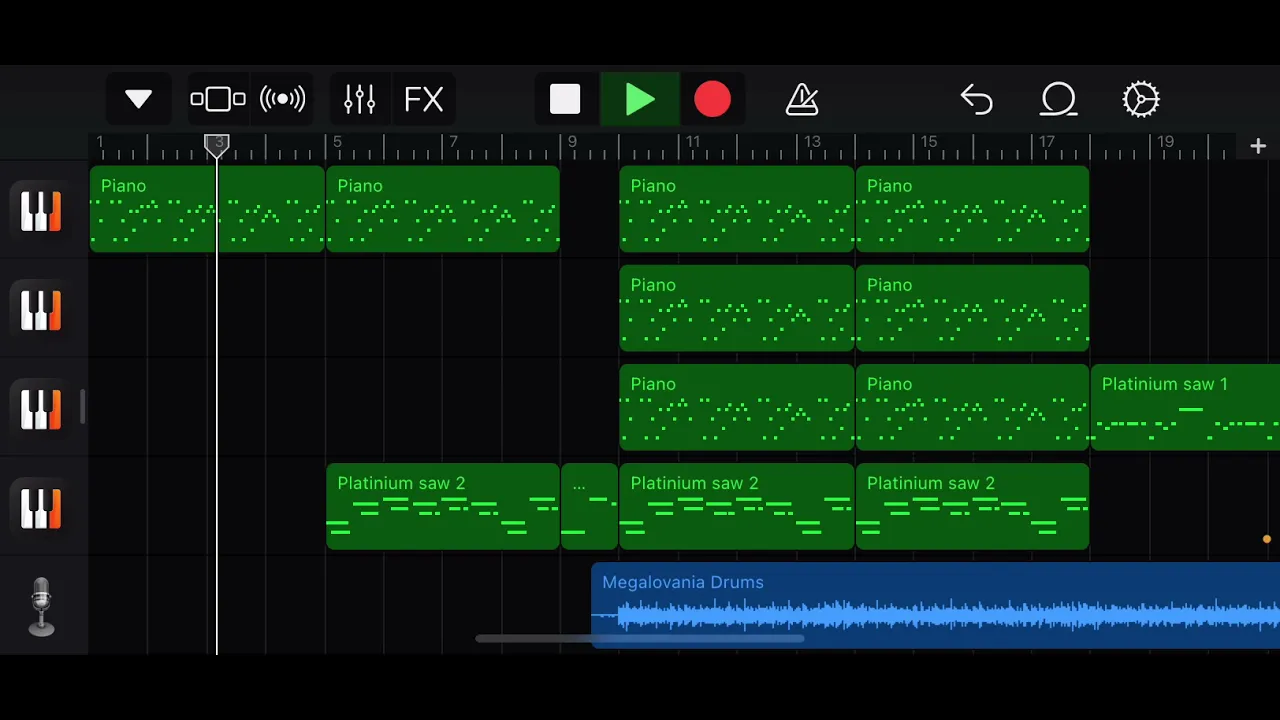This screenshot has height=720, width=1280.
Task: Select the second track's keyboard instrument icon
Action: 41,310
